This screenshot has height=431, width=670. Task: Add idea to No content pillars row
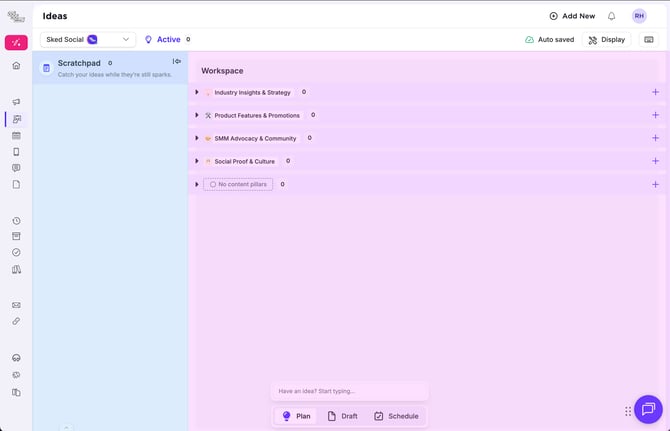(x=655, y=185)
